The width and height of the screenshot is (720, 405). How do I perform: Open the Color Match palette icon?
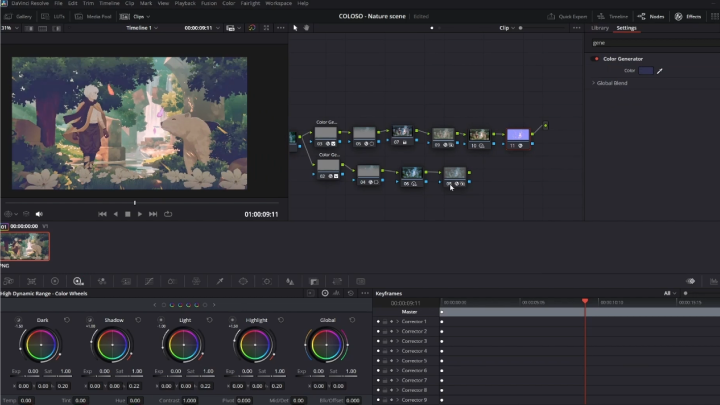click(31, 281)
